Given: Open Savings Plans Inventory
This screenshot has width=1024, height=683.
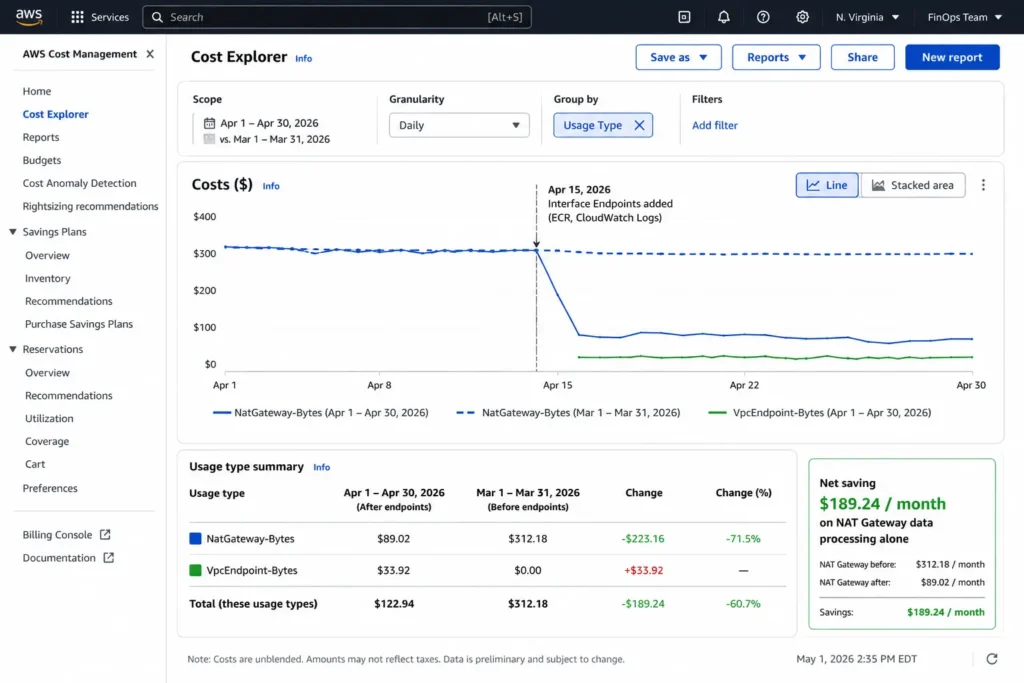Looking at the screenshot, I should (48, 278).
